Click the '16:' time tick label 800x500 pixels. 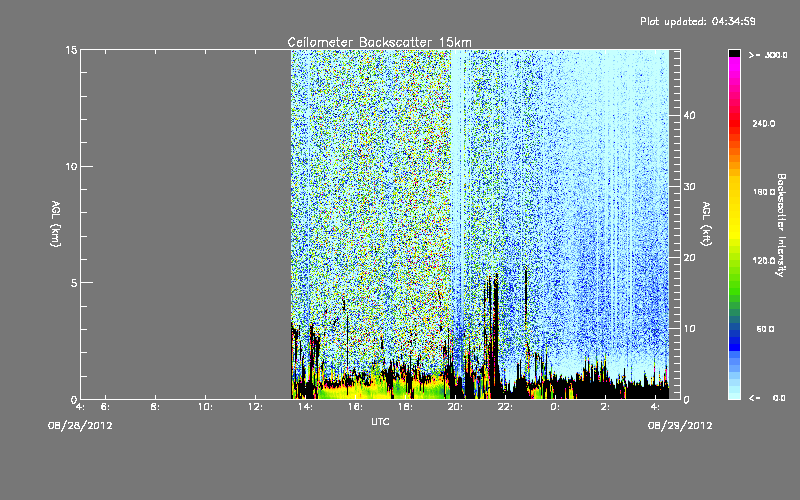pyautogui.click(x=355, y=407)
